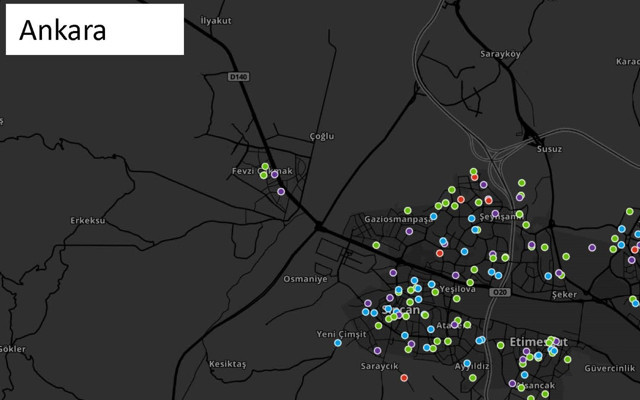Click the İlyakut place label

point(216,20)
